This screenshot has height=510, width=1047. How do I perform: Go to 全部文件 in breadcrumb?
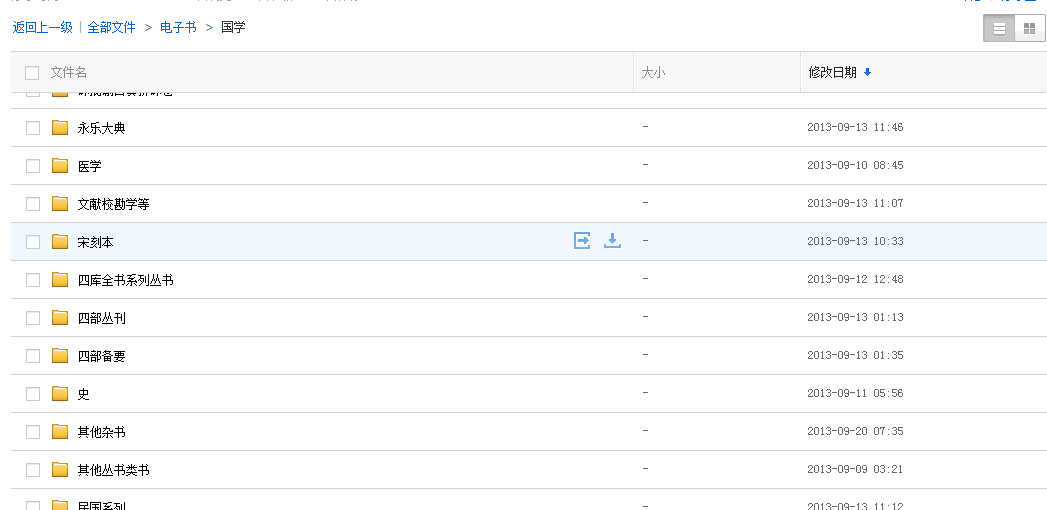(111, 28)
